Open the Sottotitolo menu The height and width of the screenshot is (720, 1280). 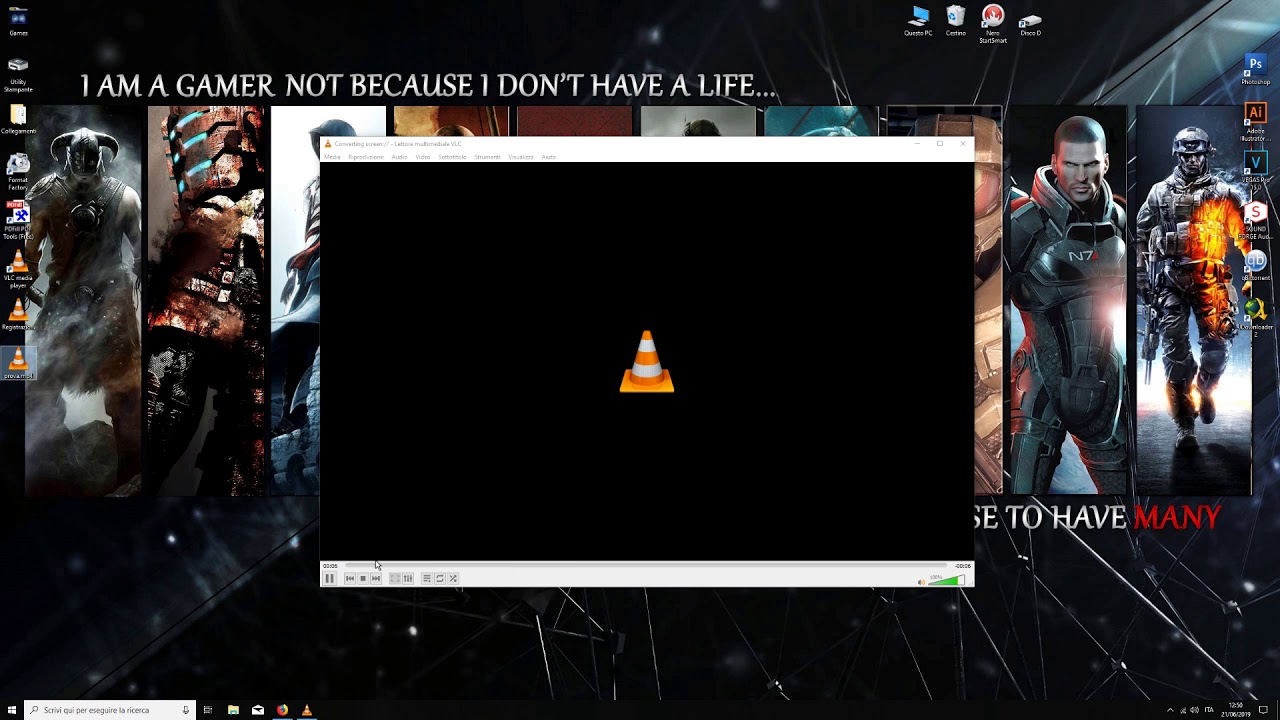[452, 157]
